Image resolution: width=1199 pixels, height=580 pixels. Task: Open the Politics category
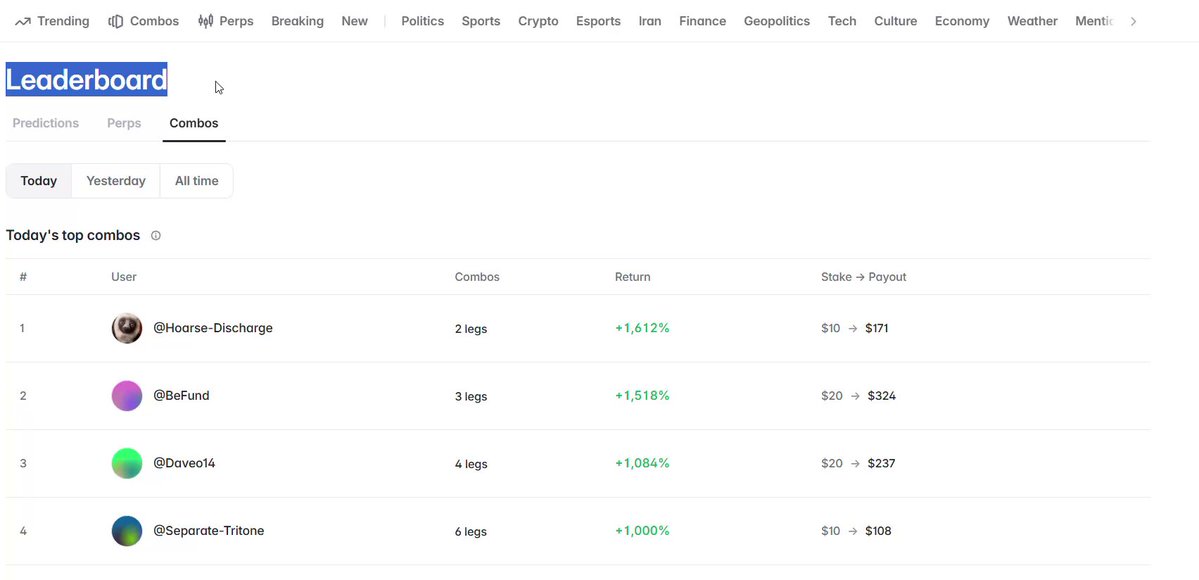423,21
